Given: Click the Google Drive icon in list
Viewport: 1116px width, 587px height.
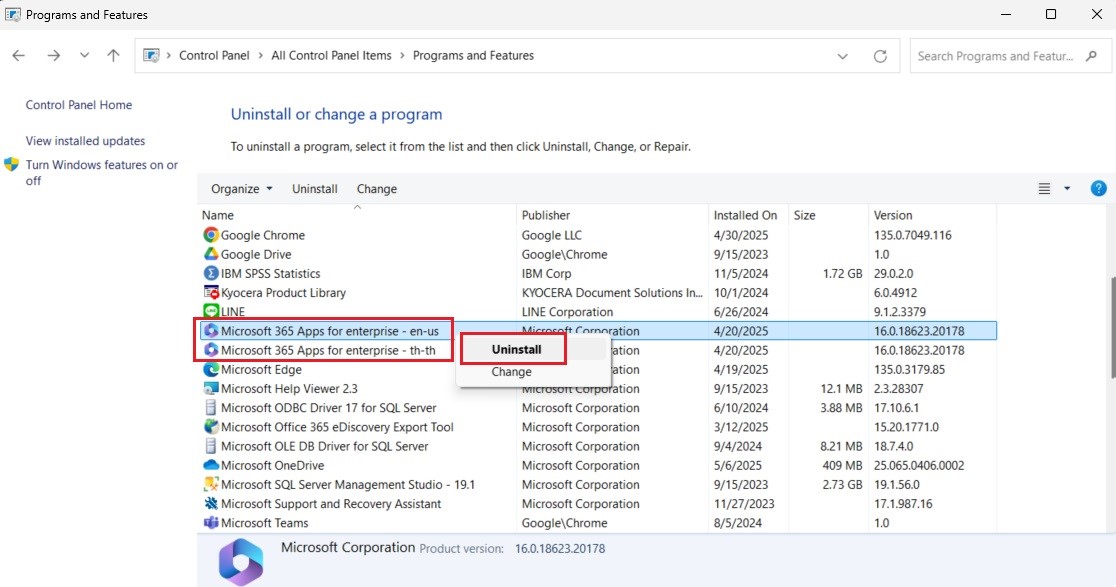Looking at the screenshot, I should [x=210, y=254].
